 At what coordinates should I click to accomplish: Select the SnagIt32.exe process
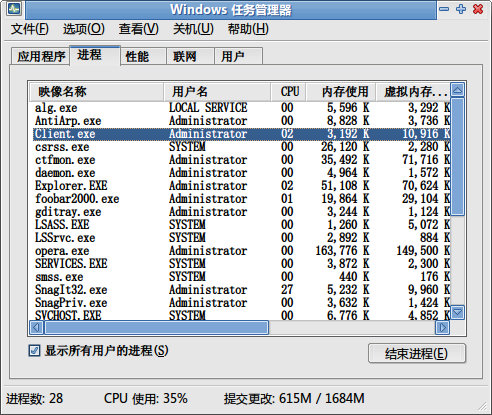click(241, 290)
